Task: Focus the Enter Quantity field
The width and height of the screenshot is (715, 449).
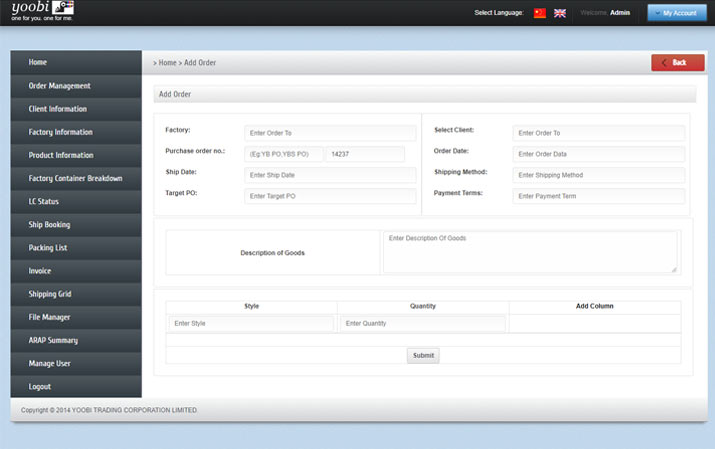Action: point(423,324)
